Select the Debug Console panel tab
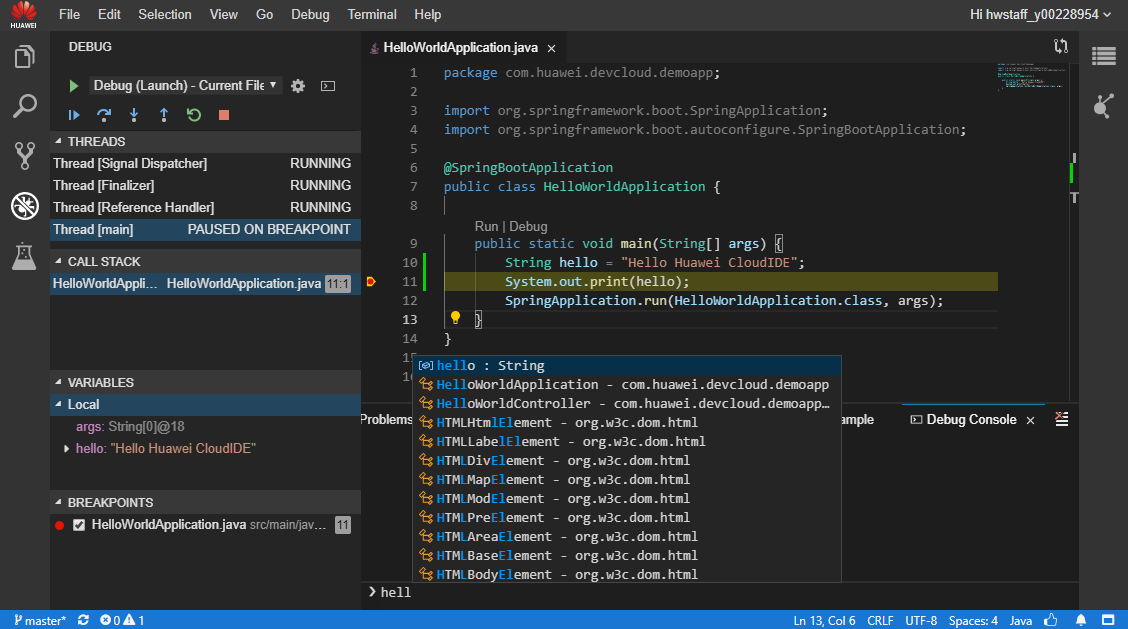Image resolution: width=1128 pixels, height=629 pixels. (x=970, y=420)
